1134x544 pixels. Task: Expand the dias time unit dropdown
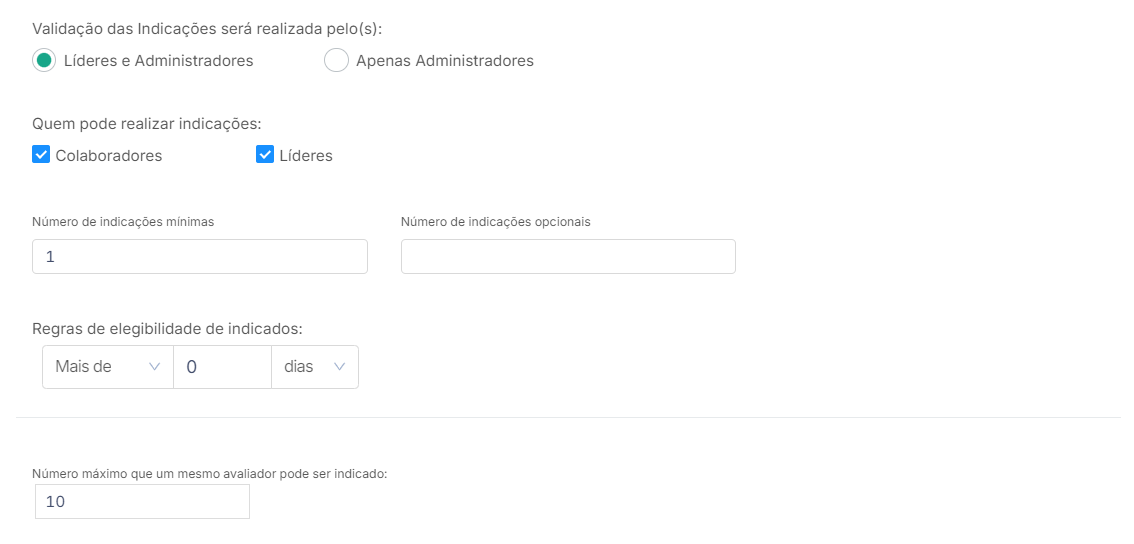[x=315, y=367]
